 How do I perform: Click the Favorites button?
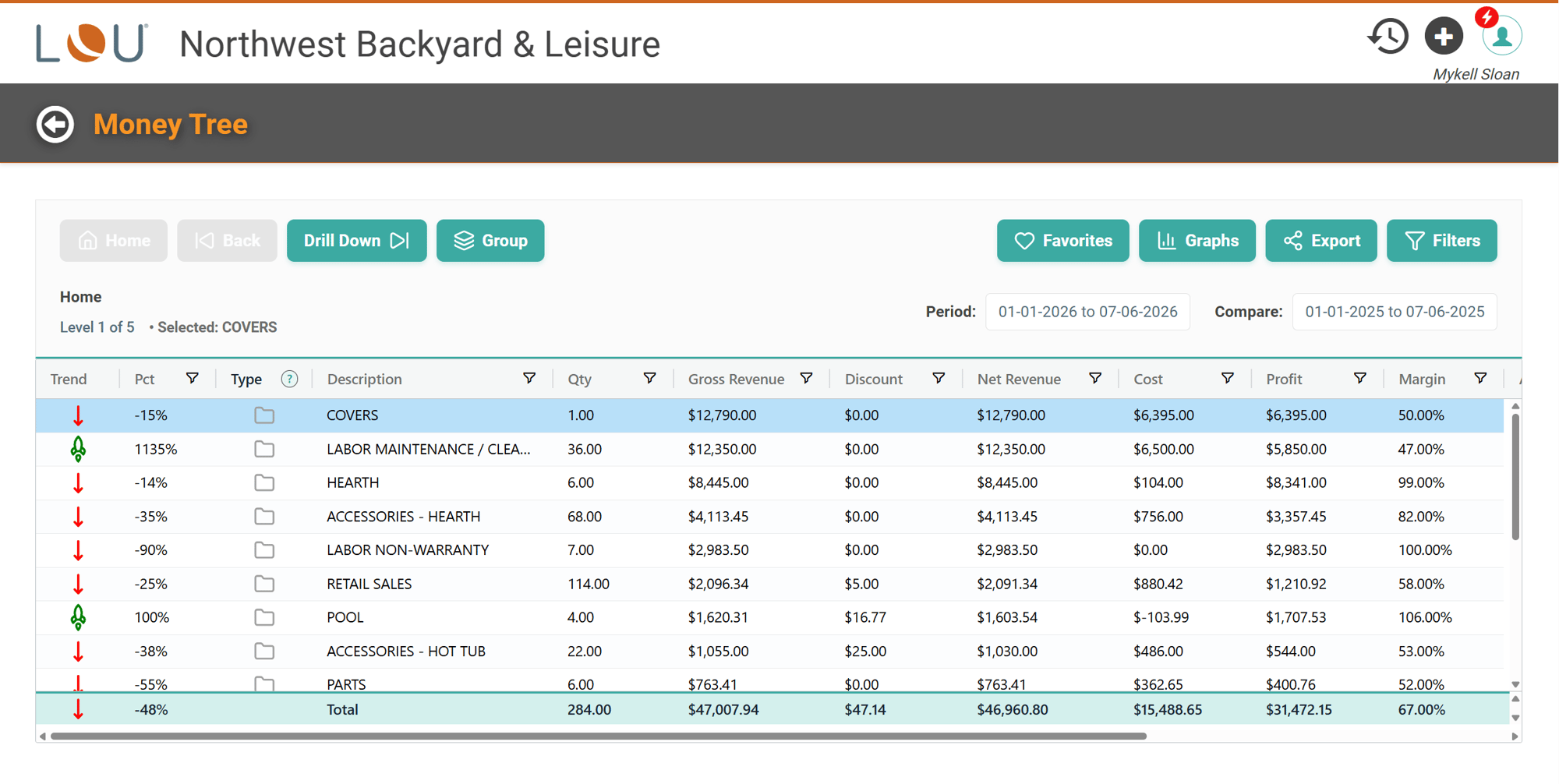[x=1062, y=241]
